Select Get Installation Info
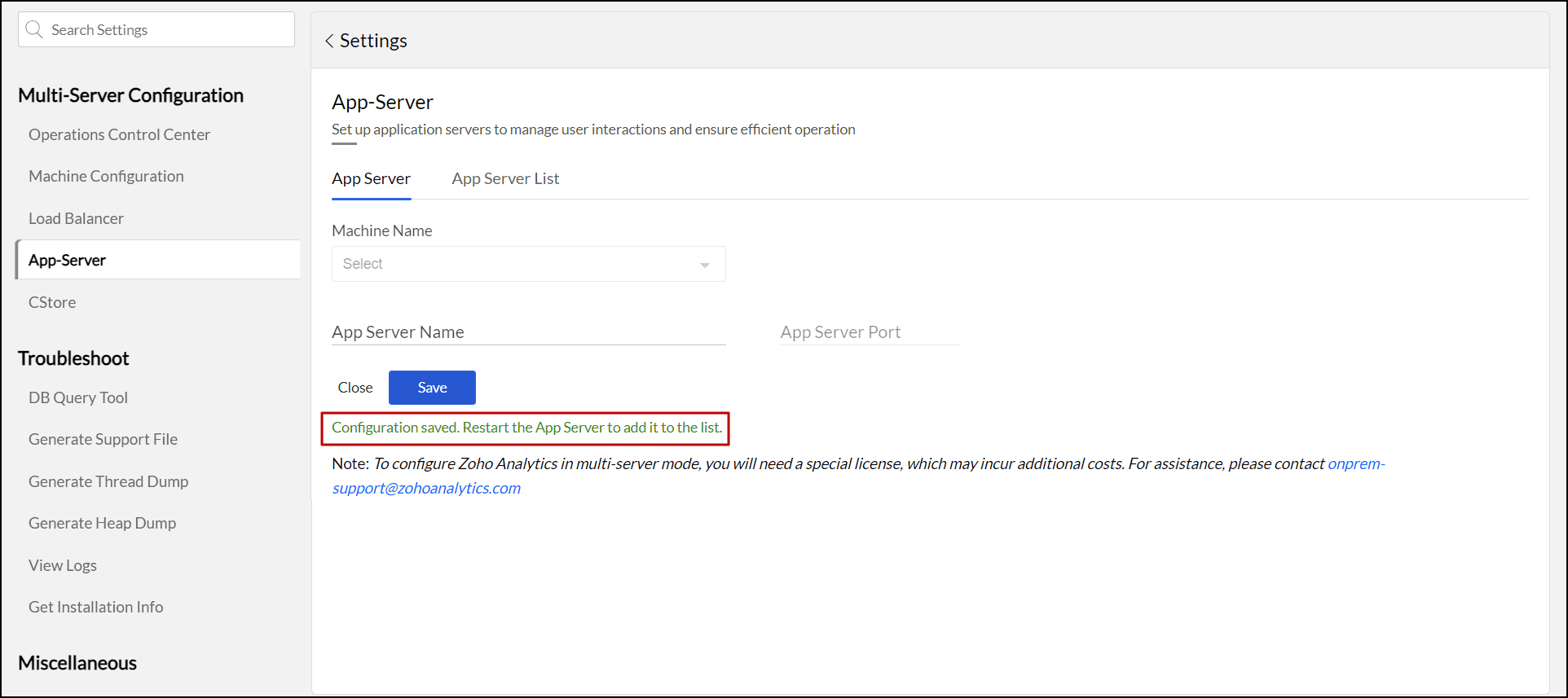This screenshot has height=698, width=1568. [95, 607]
